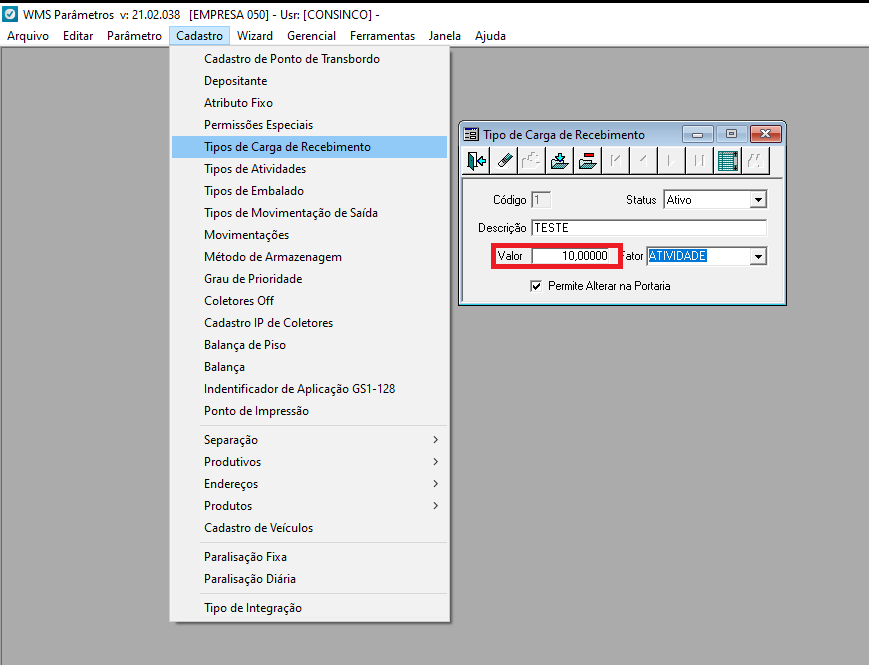Open the Status dropdown showing Ativo
The height and width of the screenshot is (667, 871).
[758, 200]
